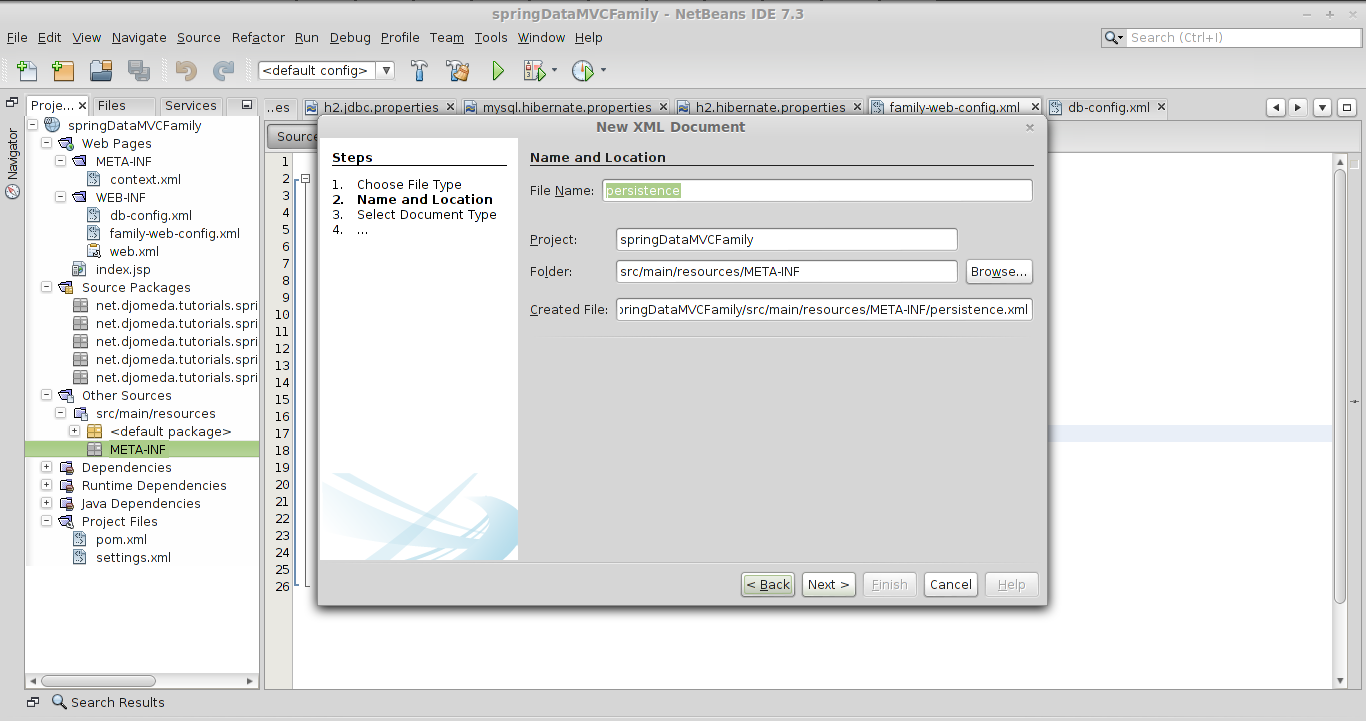The height and width of the screenshot is (721, 1366).
Task: Collapse the Web Pages node
Action: pos(46,143)
